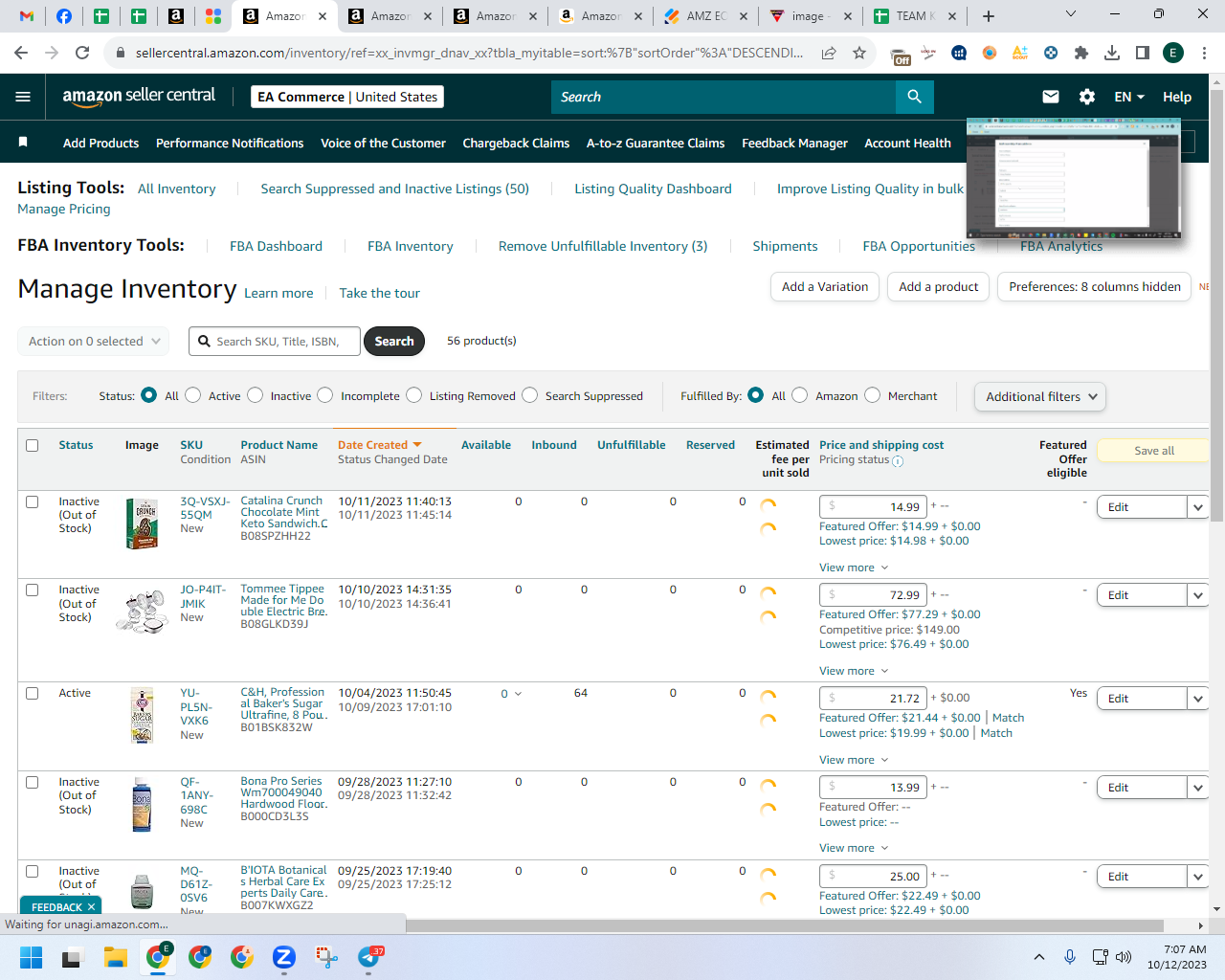Open the Action on 0 selected dropdown
Screen dimensions: 1225x980
[x=94, y=342]
